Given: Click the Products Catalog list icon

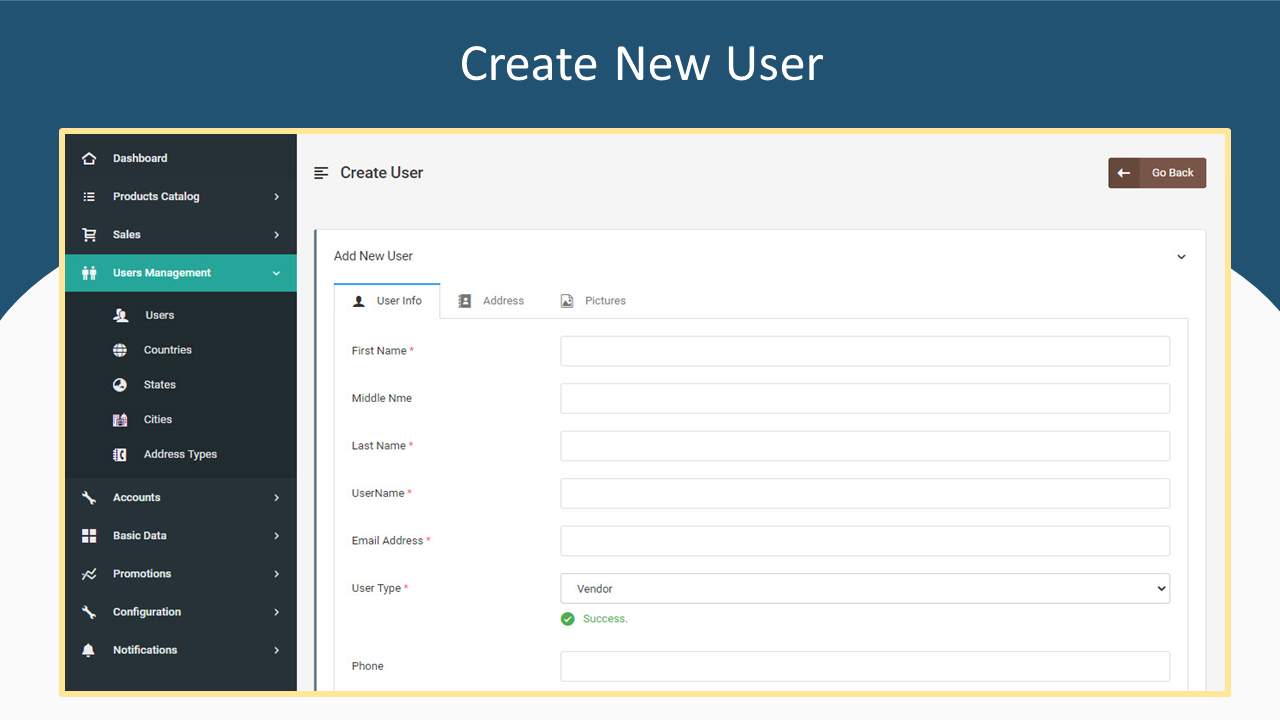Looking at the screenshot, I should pyautogui.click(x=89, y=197).
